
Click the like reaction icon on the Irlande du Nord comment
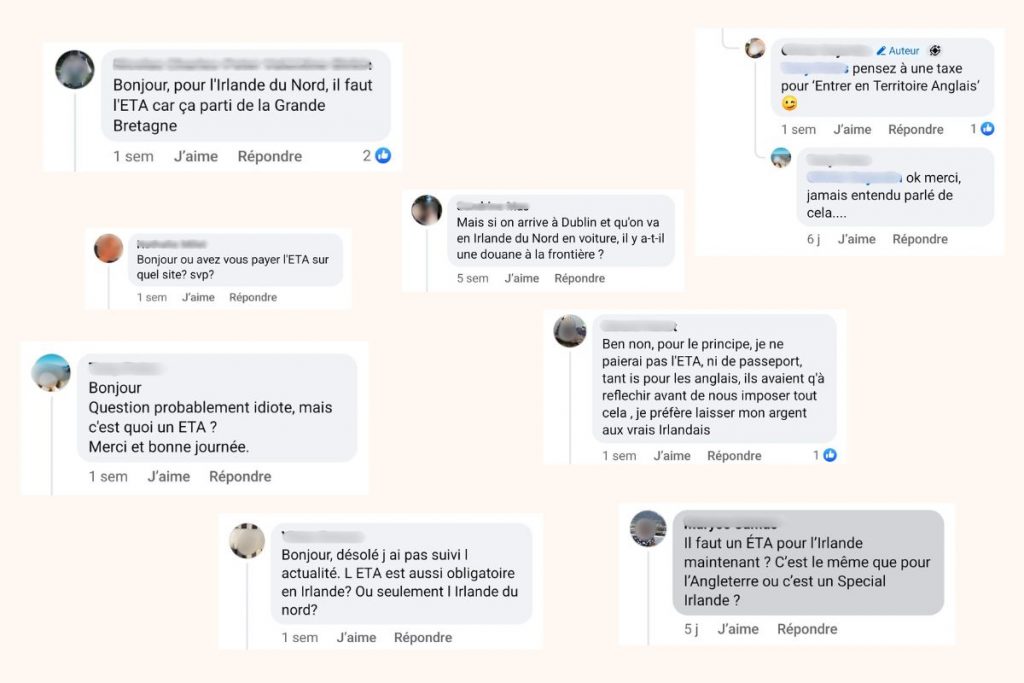(382, 156)
